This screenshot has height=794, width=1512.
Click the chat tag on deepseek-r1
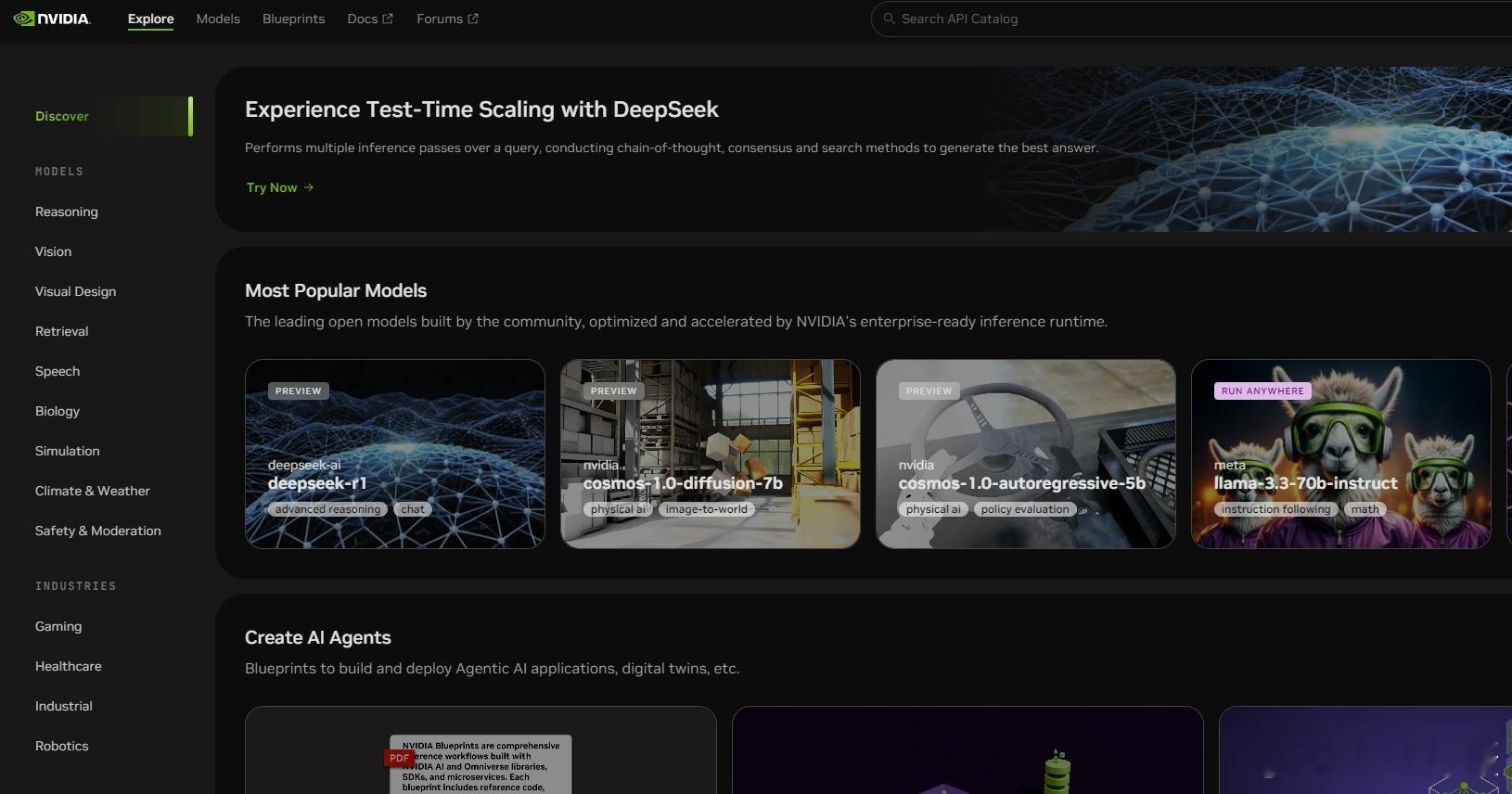(x=413, y=509)
